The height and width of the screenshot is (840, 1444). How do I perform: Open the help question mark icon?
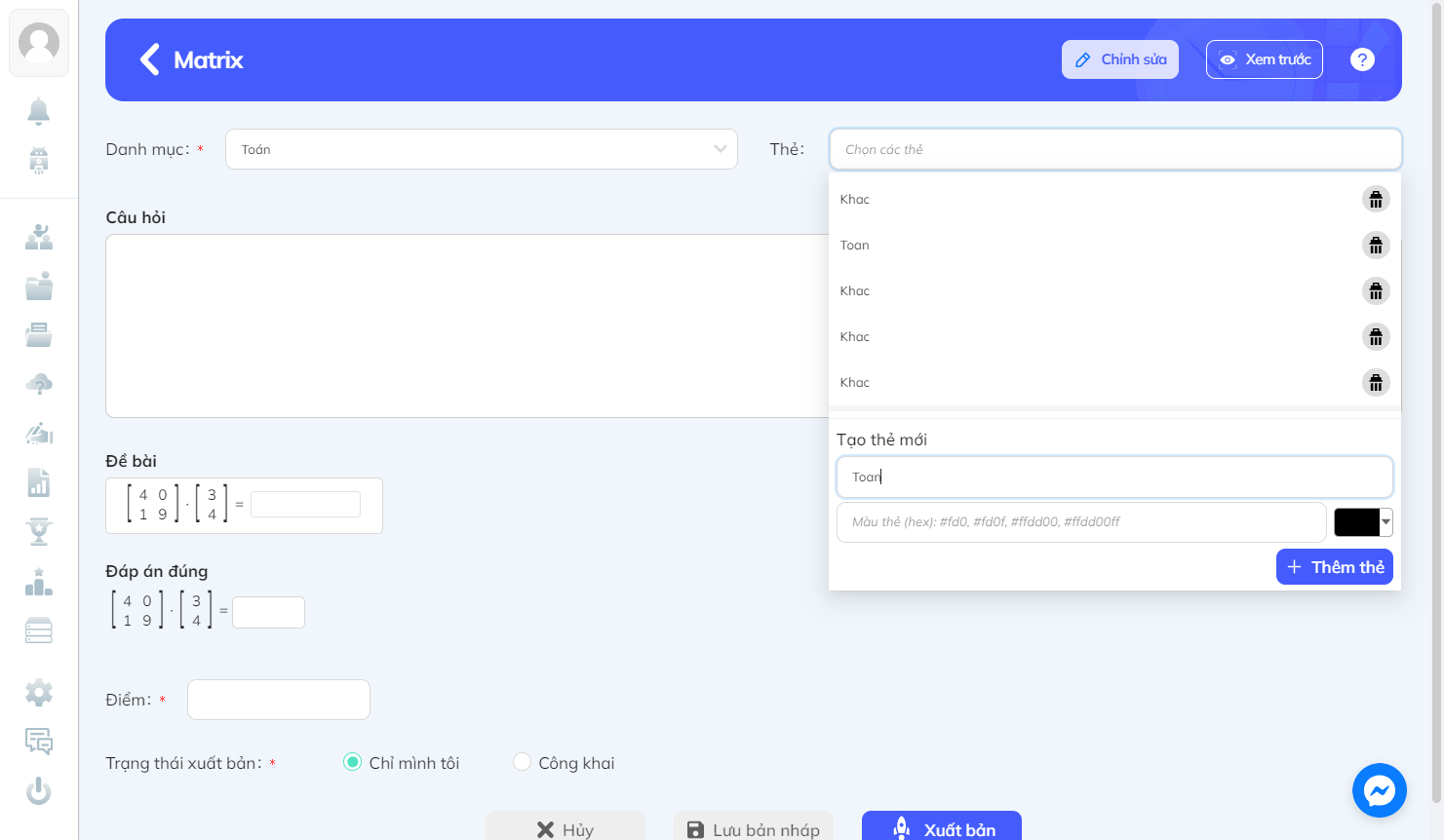(1362, 59)
